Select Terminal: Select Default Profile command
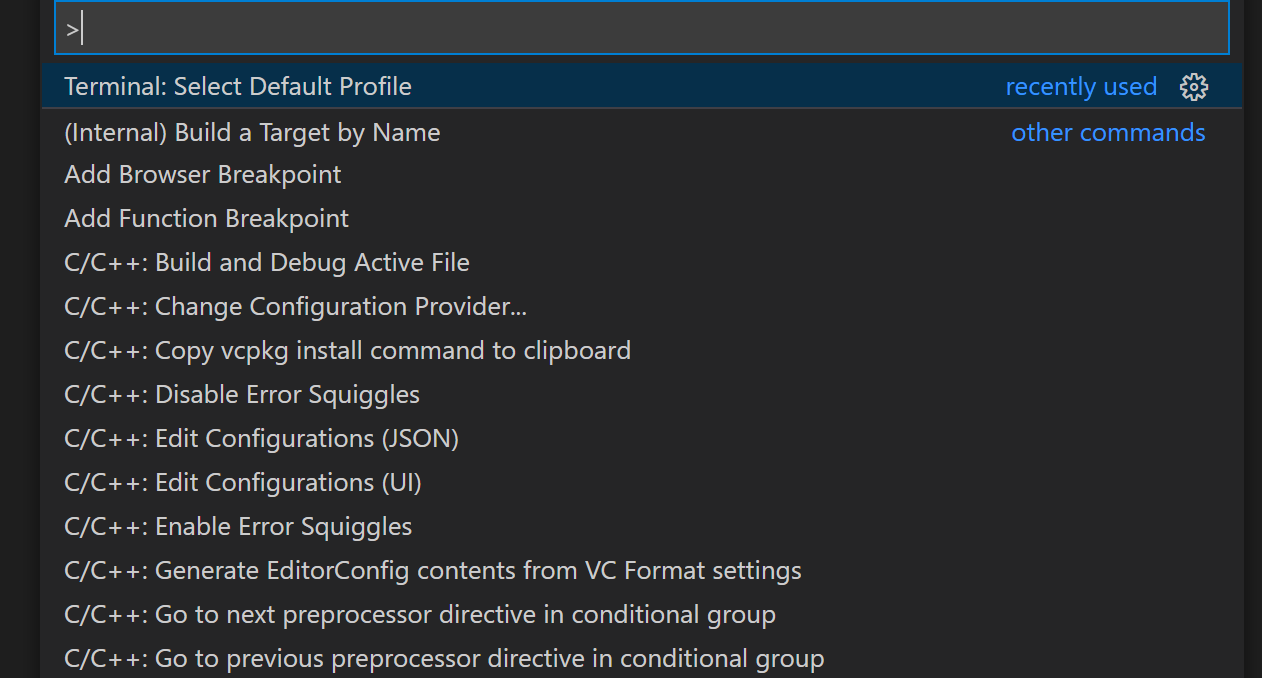The width and height of the screenshot is (1262, 678). pos(238,87)
